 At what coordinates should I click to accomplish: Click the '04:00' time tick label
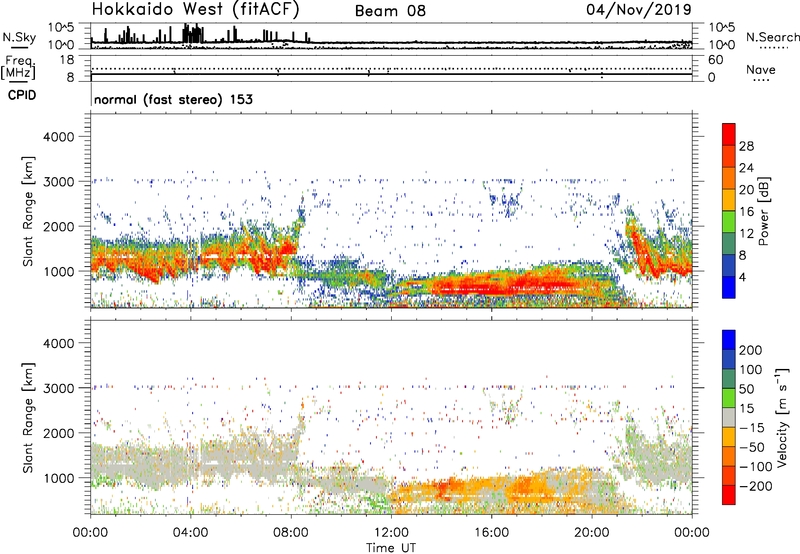coord(190,533)
